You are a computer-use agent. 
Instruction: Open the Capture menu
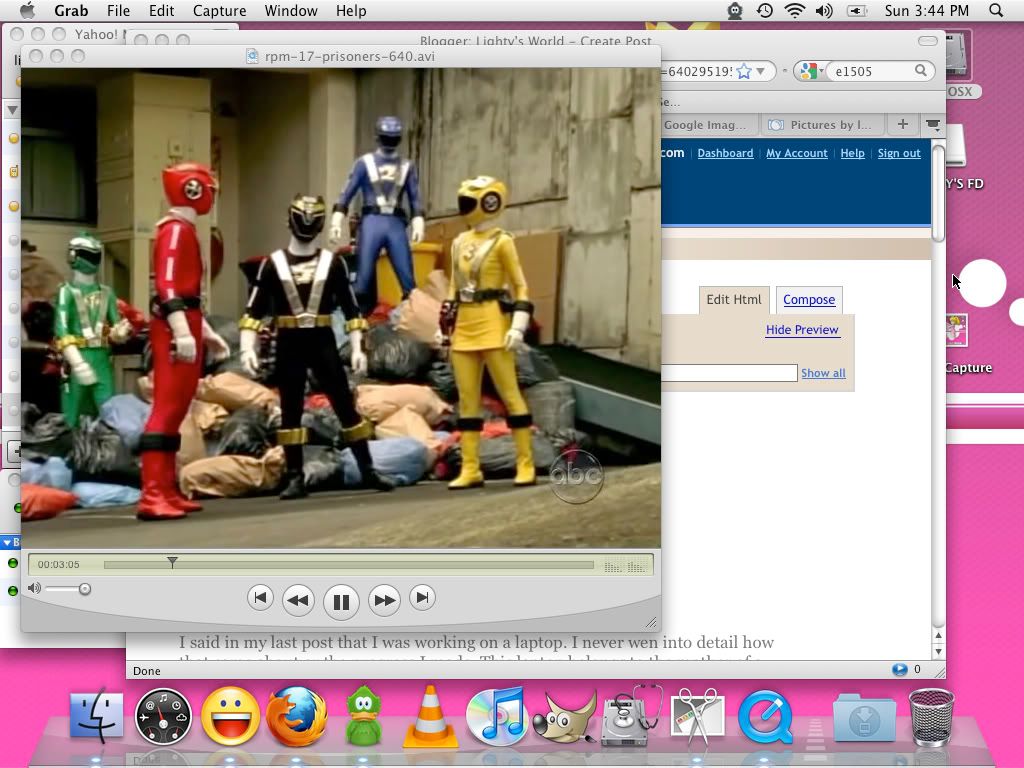point(219,10)
